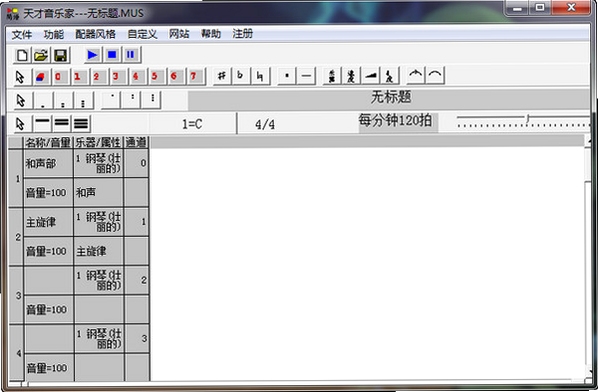Image resolution: width=598 pixels, height=392 pixels.
Task: Add three high octave dots above the note
Action: [x=152, y=100]
